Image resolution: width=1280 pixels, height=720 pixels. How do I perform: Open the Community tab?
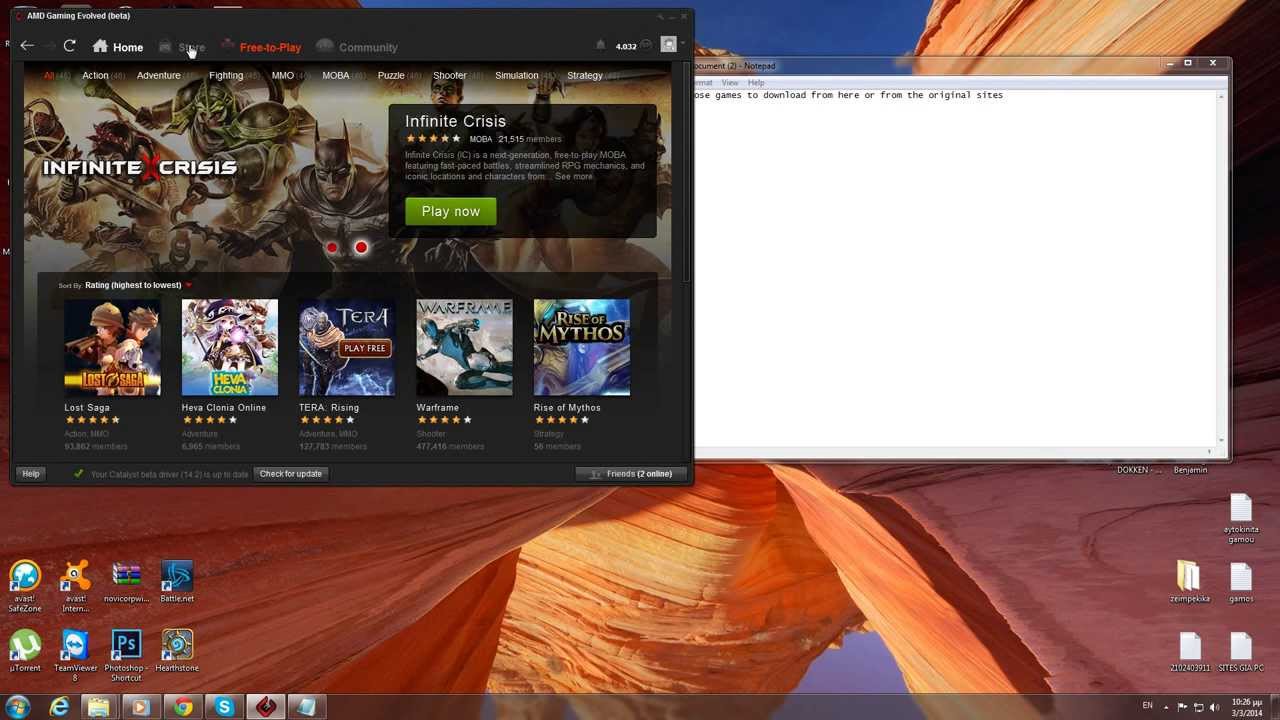pyautogui.click(x=357, y=47)
